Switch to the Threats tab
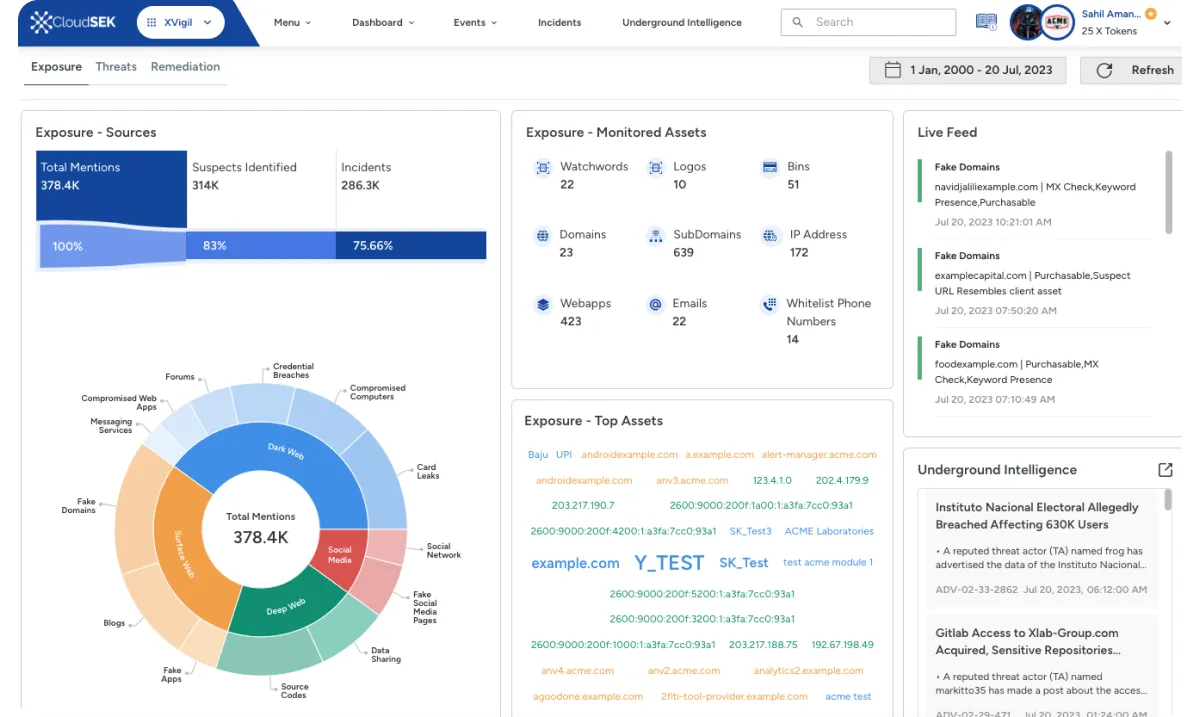 115,66
